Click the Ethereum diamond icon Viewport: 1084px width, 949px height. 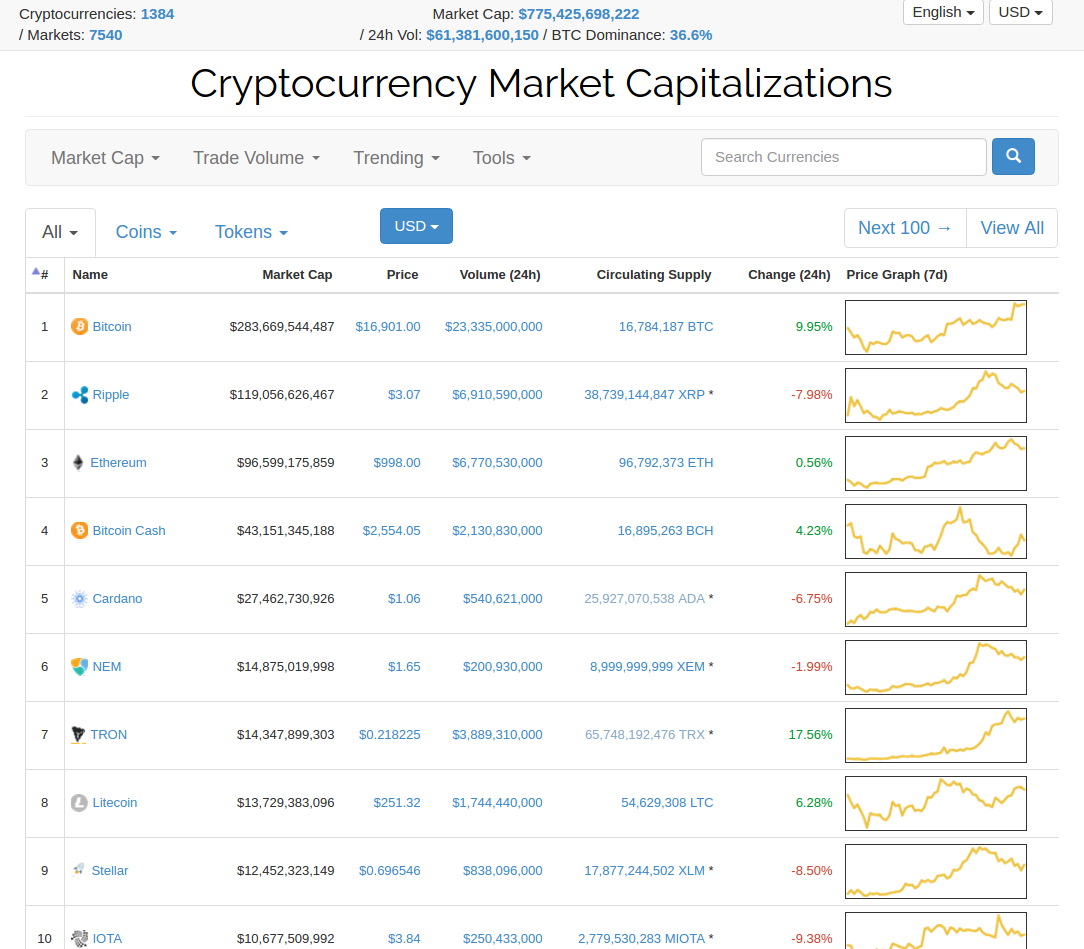(78, 462)
